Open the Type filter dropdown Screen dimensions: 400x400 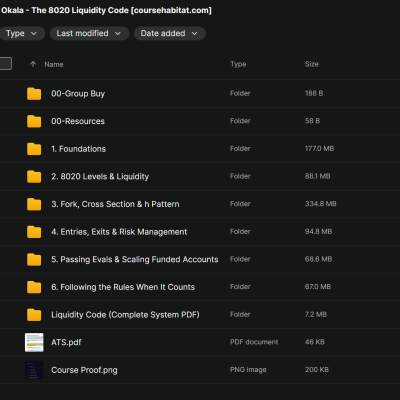(21, 33)
